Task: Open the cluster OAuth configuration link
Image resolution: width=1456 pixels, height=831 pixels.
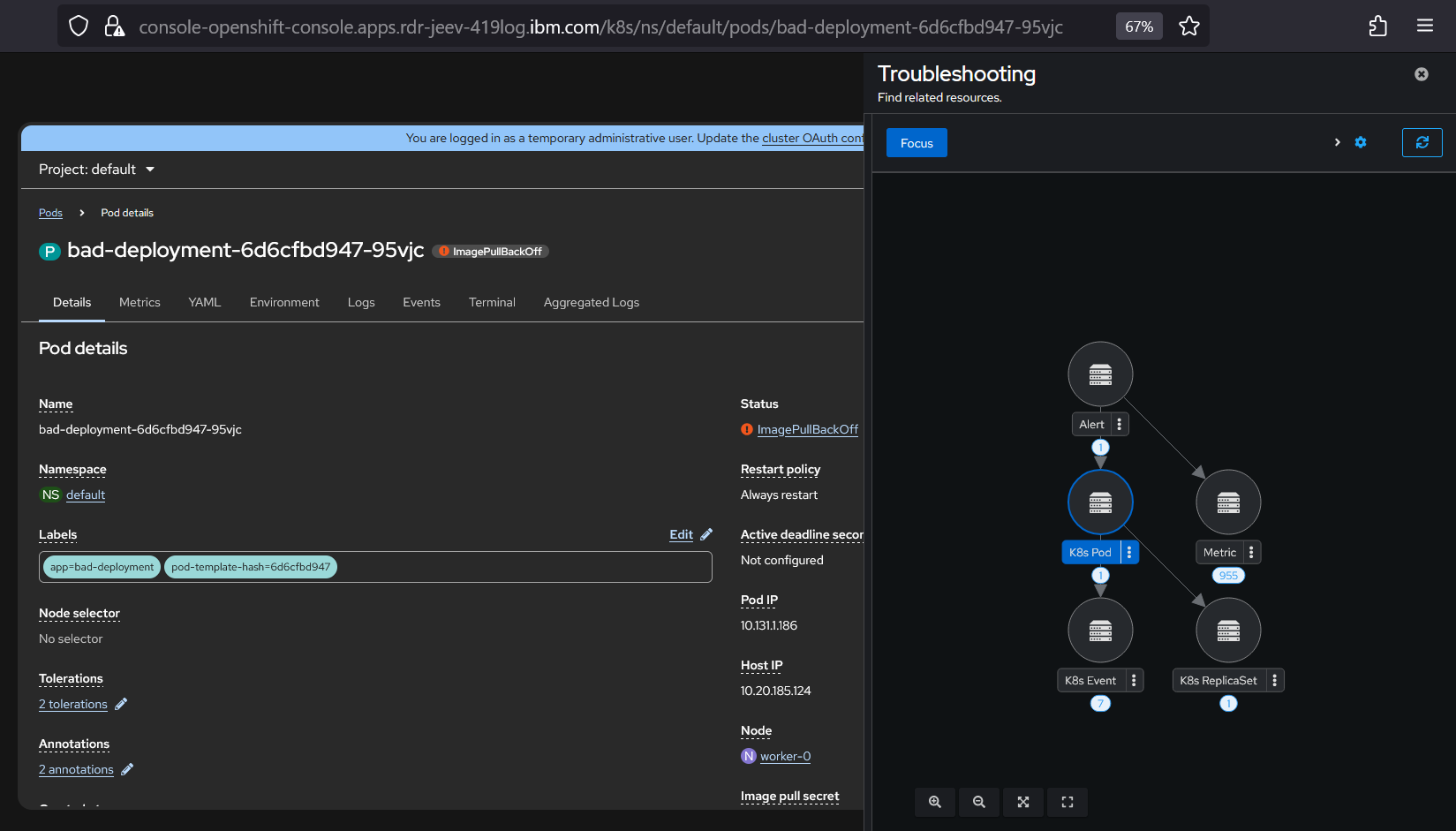Action: (x=812, y=138)
